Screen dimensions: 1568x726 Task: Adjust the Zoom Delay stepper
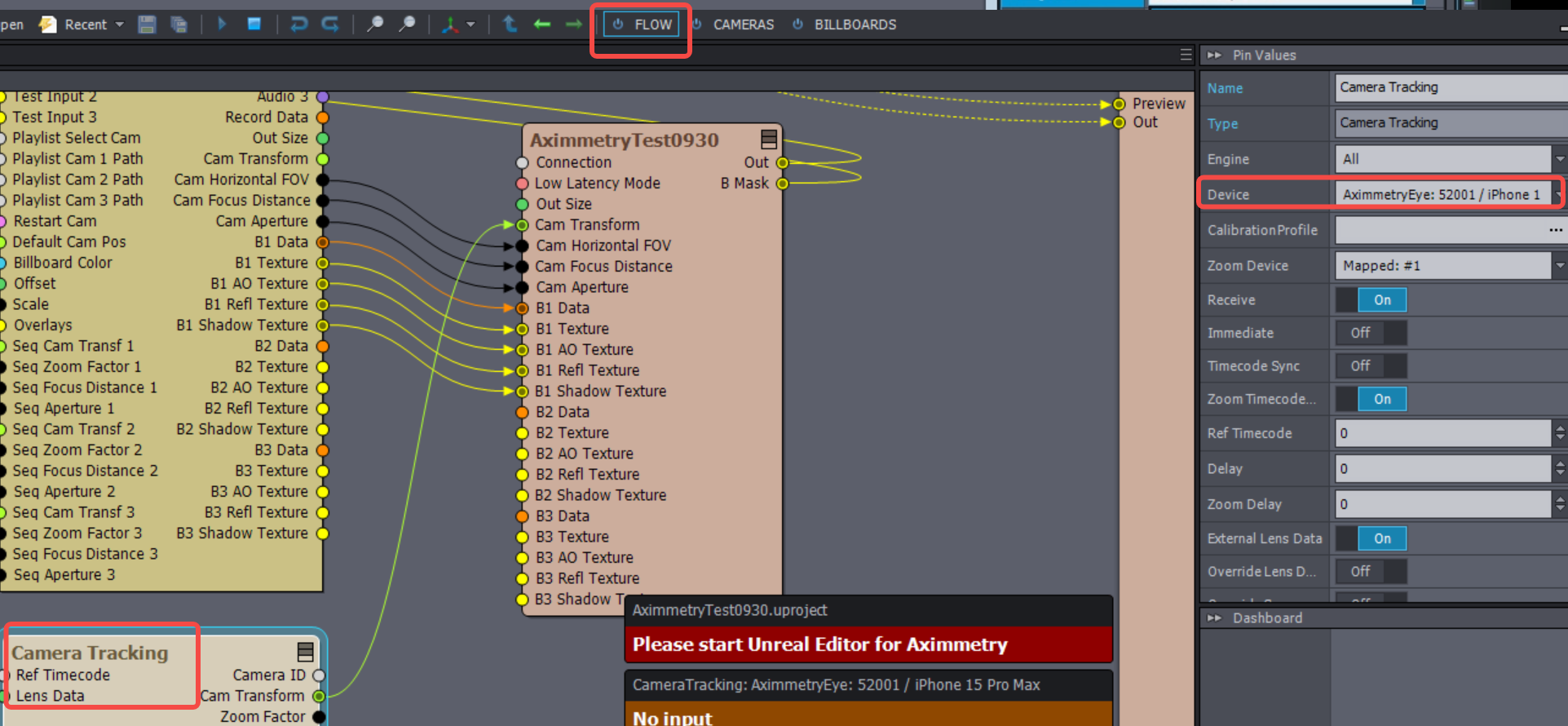click(1560, 504)
